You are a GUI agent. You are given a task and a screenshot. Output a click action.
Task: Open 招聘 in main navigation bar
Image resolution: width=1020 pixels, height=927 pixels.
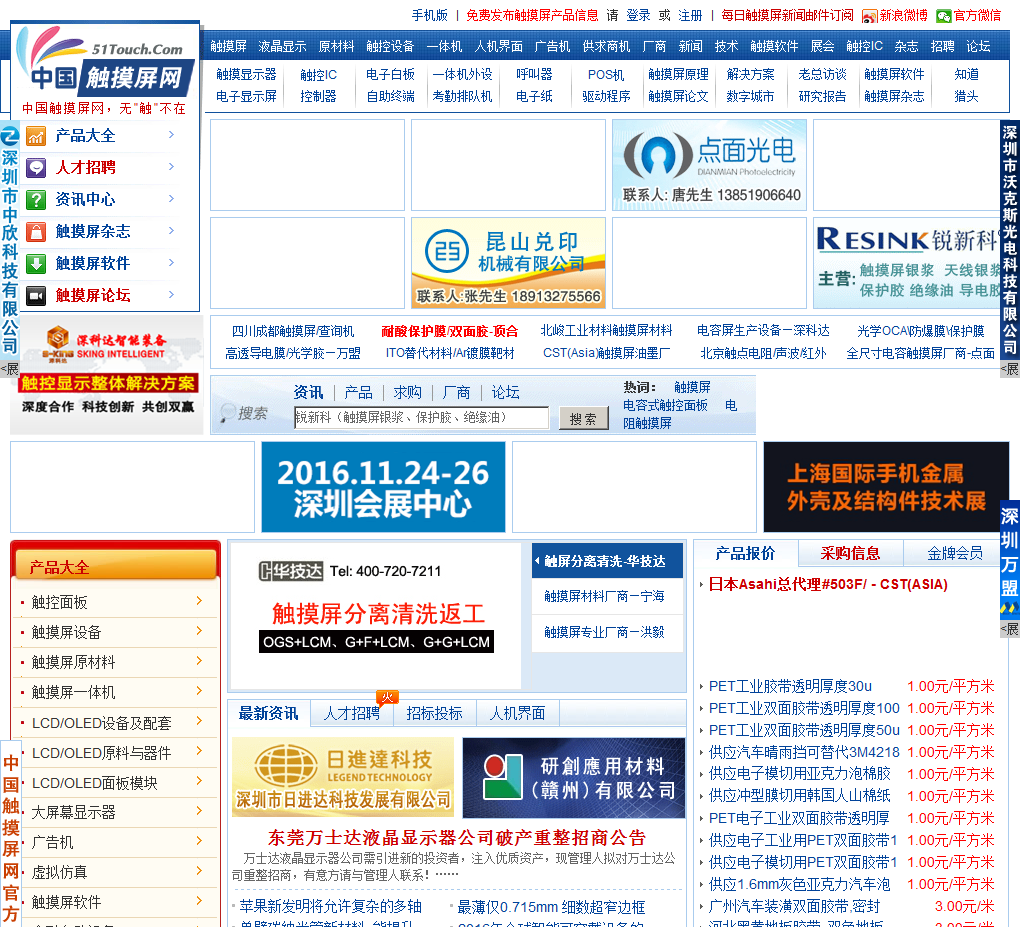pos(943,46)
